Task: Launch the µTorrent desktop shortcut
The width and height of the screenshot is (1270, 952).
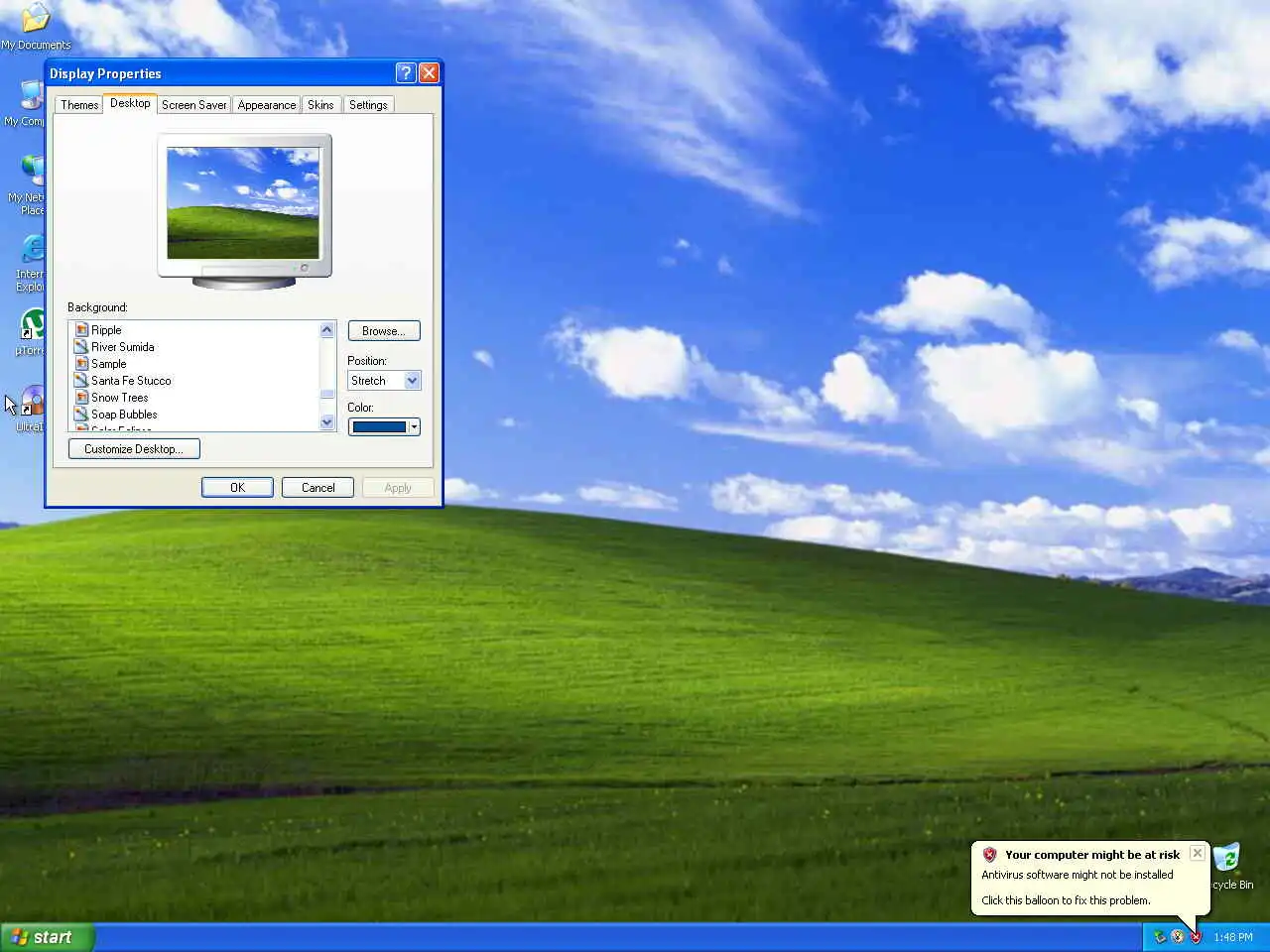Action: (x=33, y=325)
